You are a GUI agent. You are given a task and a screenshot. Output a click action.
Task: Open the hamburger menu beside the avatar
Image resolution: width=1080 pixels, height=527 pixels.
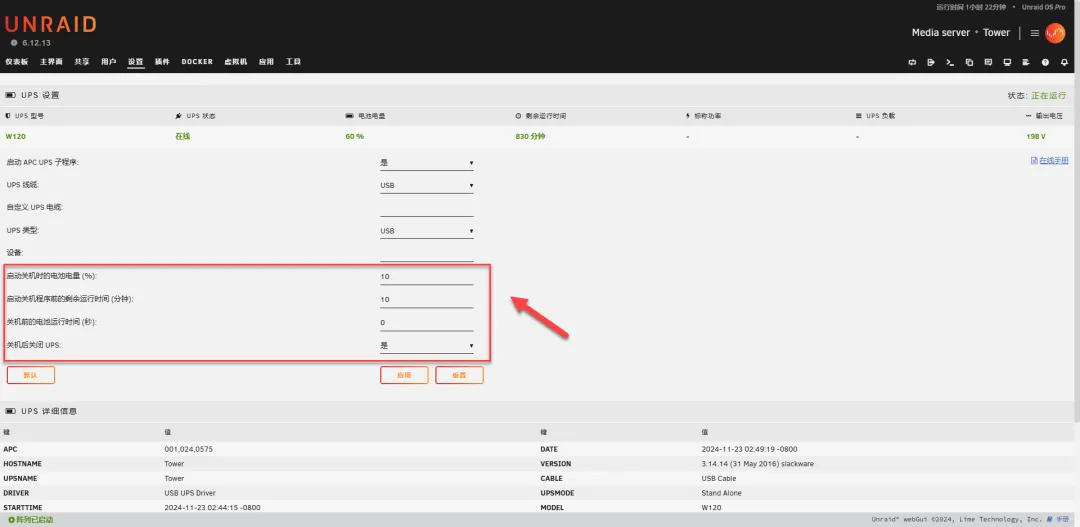1035,33
